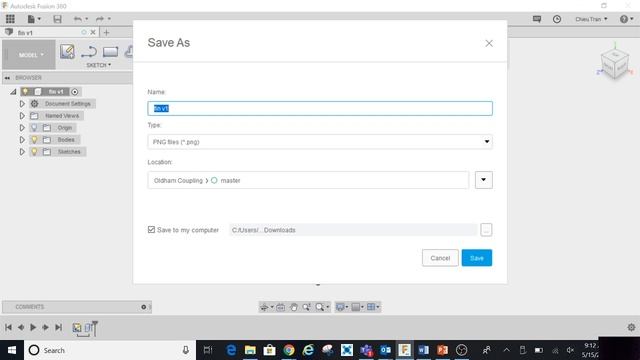The image size is (640, 360).
Task: Open Display Settings monitor icon
Action: coord(340,307)
